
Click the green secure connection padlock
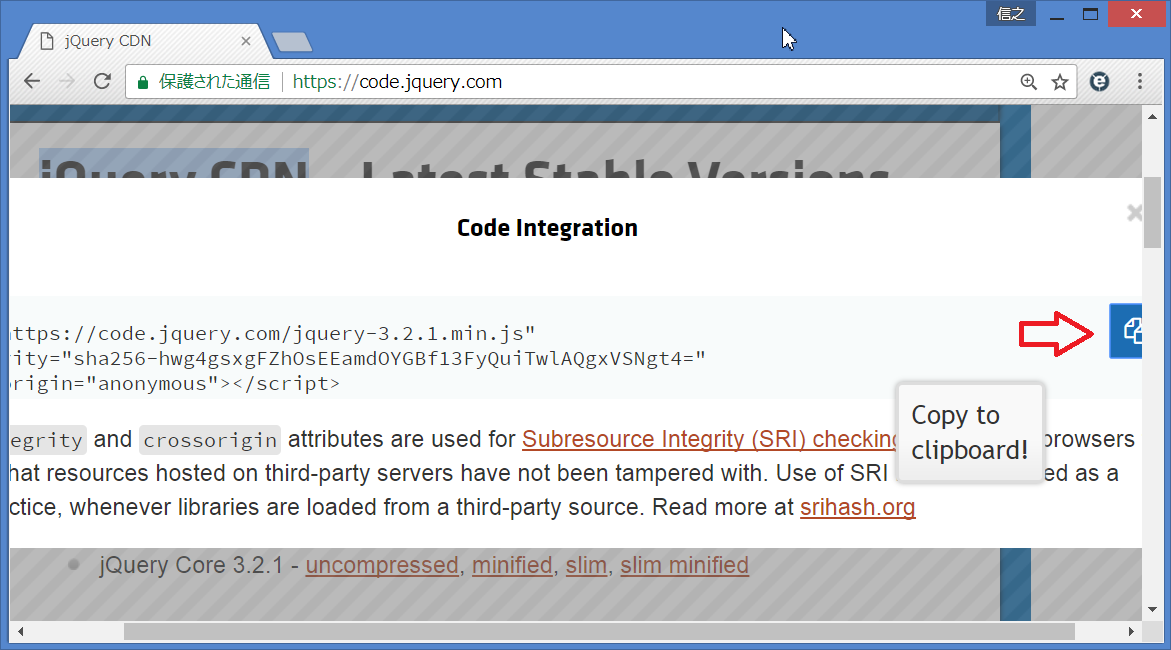143,82
